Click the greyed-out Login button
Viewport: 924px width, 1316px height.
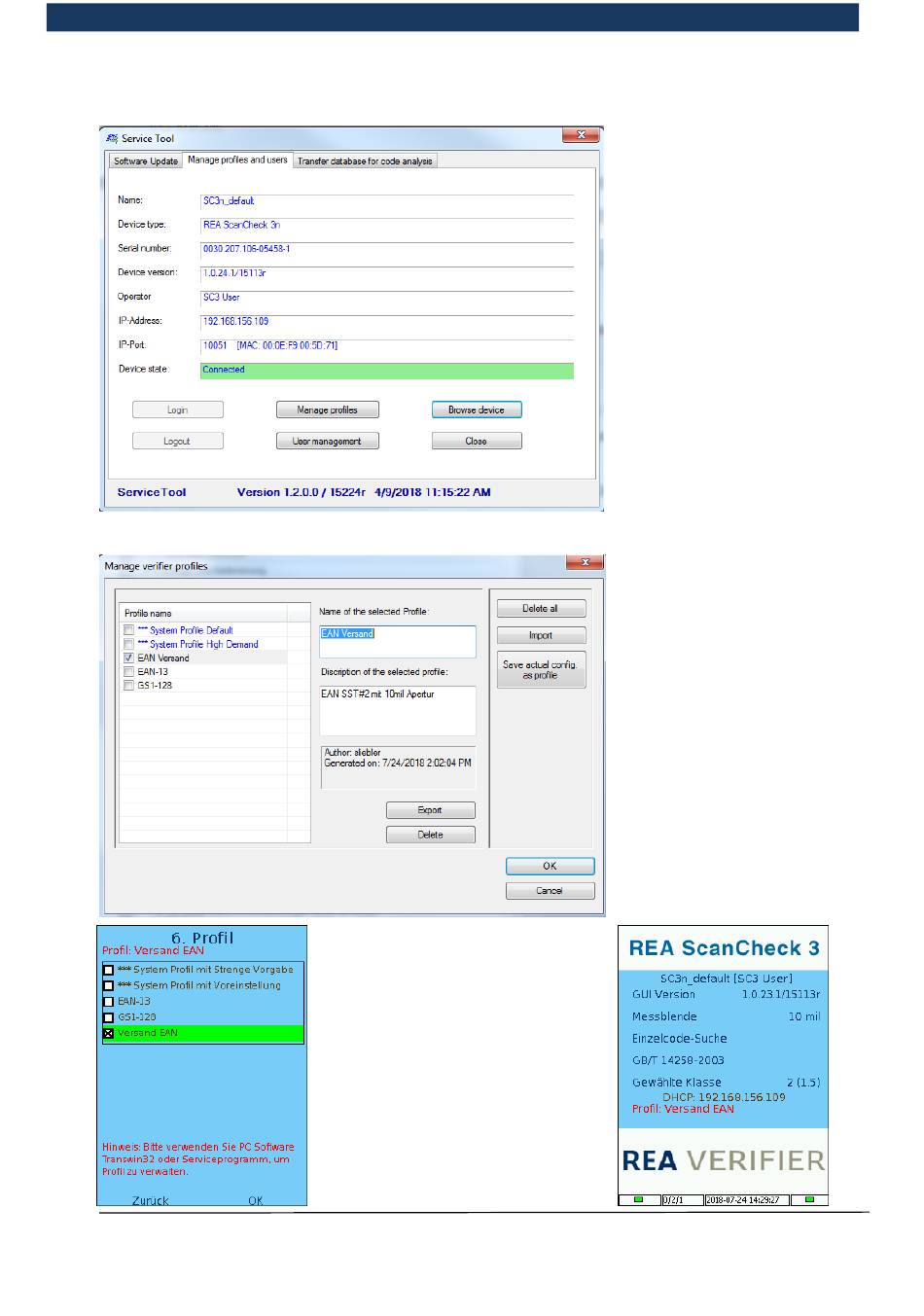pyautogui.click(x=178, y=410)
